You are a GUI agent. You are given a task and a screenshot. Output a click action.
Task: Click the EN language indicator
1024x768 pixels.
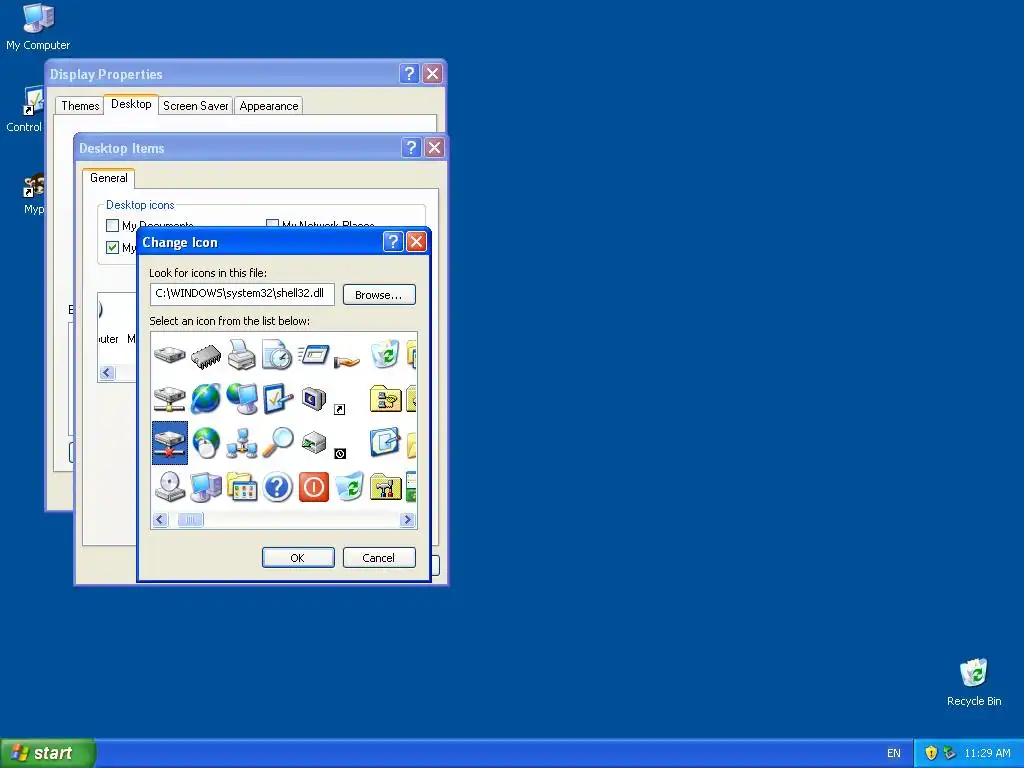coord(893,754)
